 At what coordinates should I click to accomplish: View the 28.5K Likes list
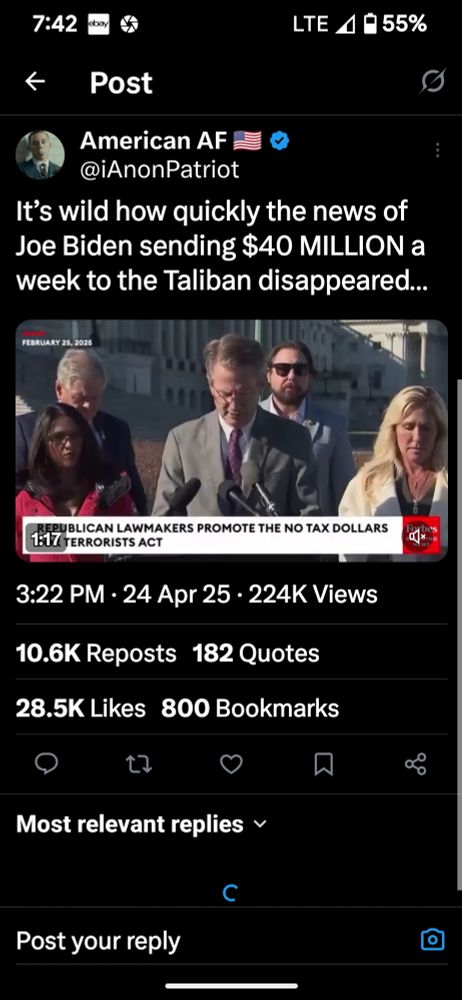tap(80, 708)
